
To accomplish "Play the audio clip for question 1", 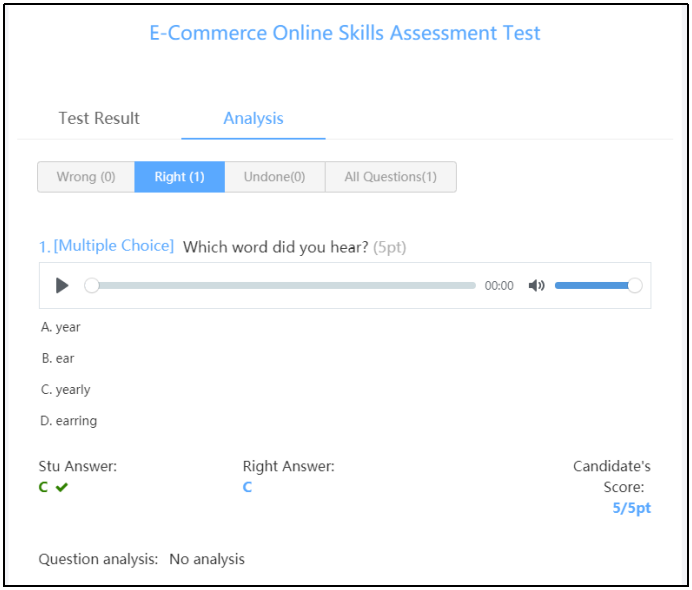I will 62,286.
